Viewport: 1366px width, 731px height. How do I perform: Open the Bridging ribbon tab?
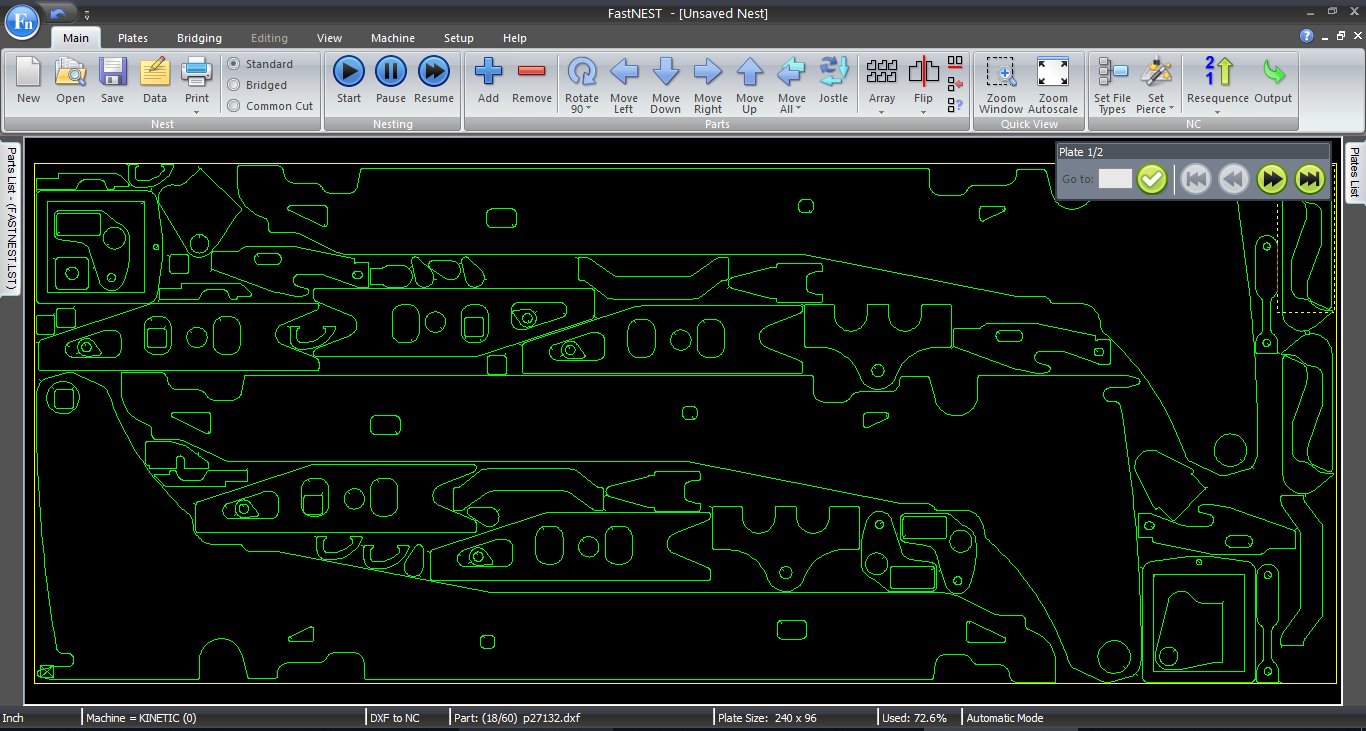click(200, 38)
